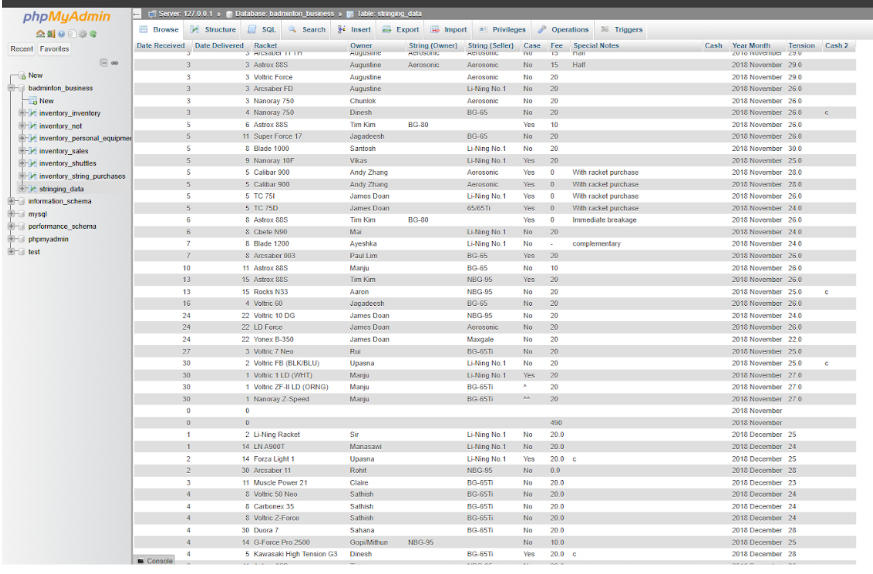873x574 pixels.
Task: Sort by the Year Month column header
Action: coord(751,46)
